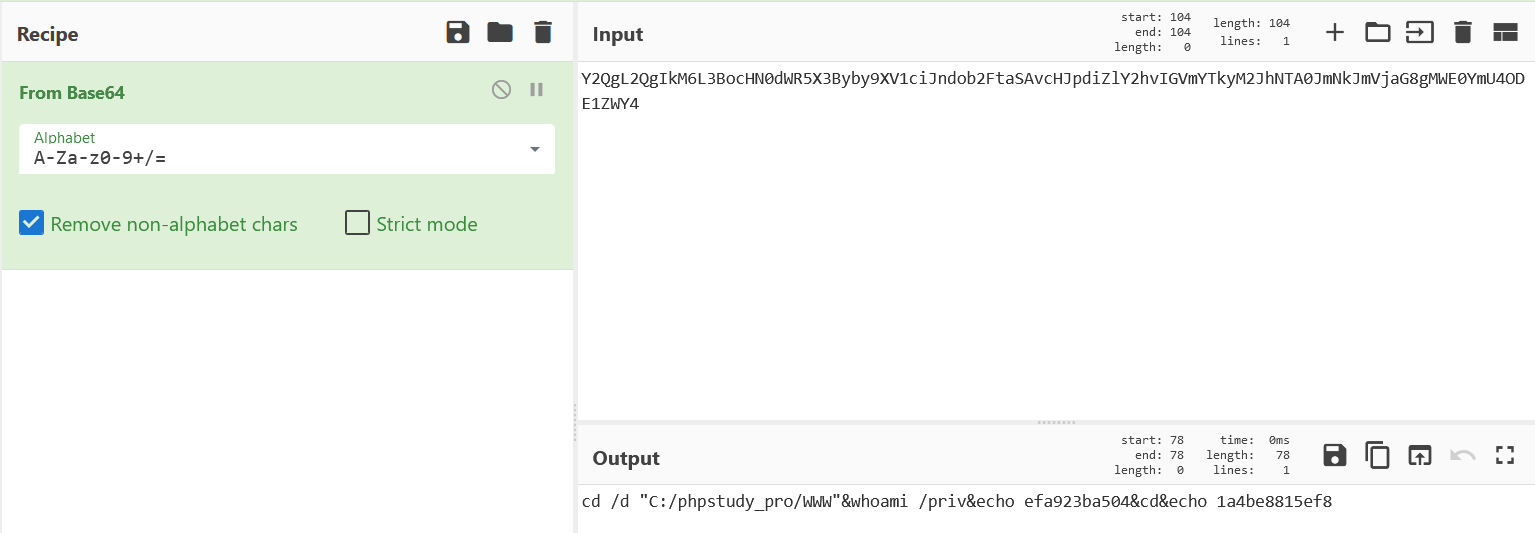Replace input with output
Screen dimensions: 1535x533
click(1420, 456)
